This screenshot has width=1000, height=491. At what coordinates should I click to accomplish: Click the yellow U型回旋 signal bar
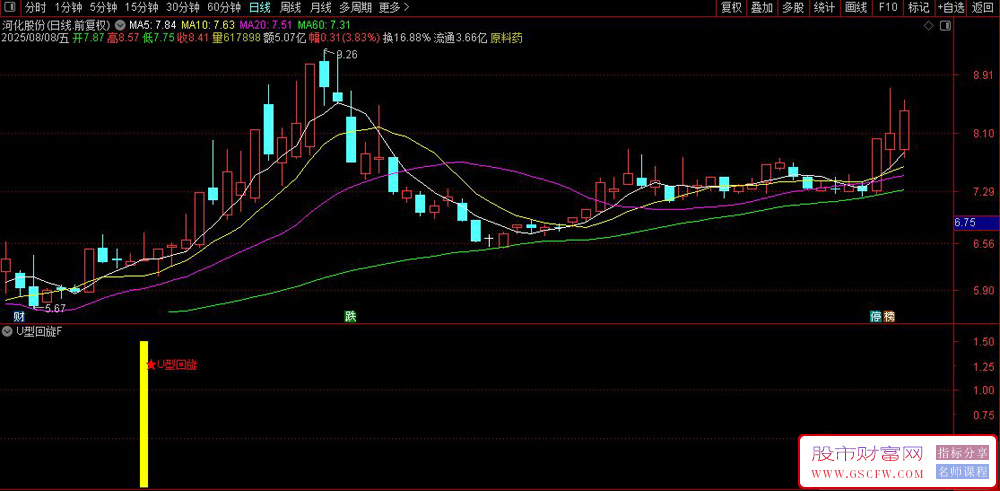144,414
